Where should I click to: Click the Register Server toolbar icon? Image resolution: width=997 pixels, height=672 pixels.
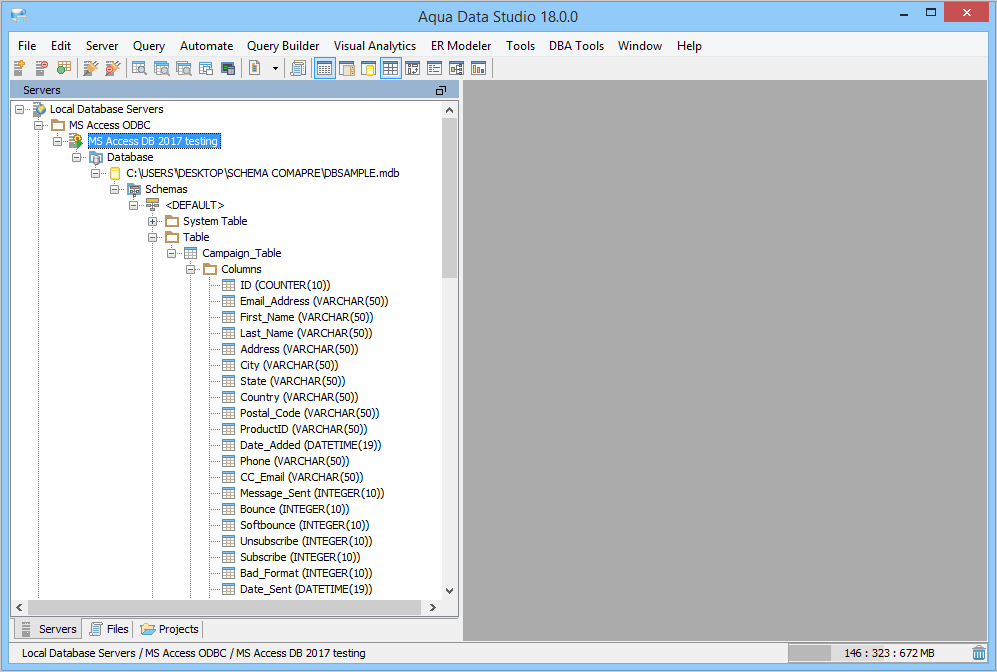point(19,68)
